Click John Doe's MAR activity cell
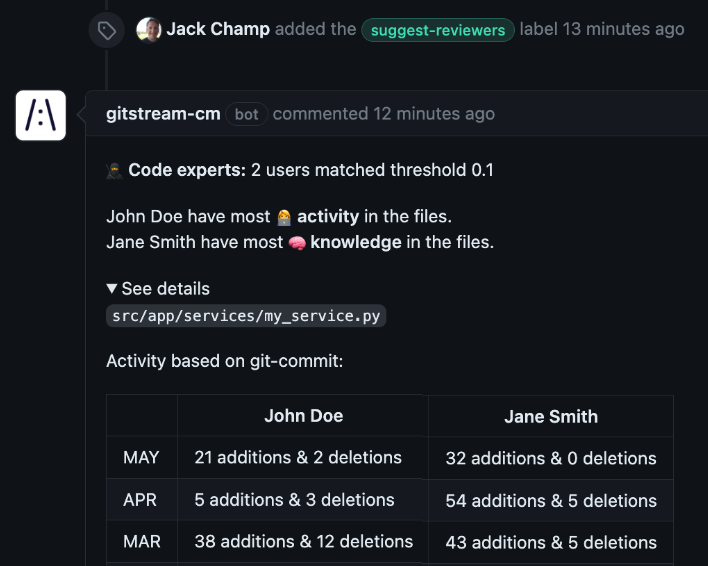Viewport: 708px width, 566px height. tap(303, 541)
